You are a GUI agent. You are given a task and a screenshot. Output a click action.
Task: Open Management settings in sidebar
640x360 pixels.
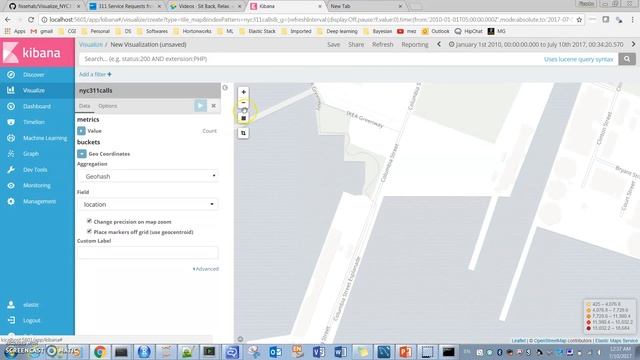coord(39,201)
